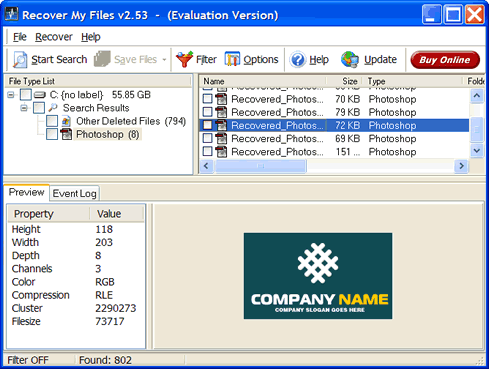Screen dimensions: 489x369
Task: Open the Options toolbar icon
Action: pyautogui.click(x=232, y=59)
